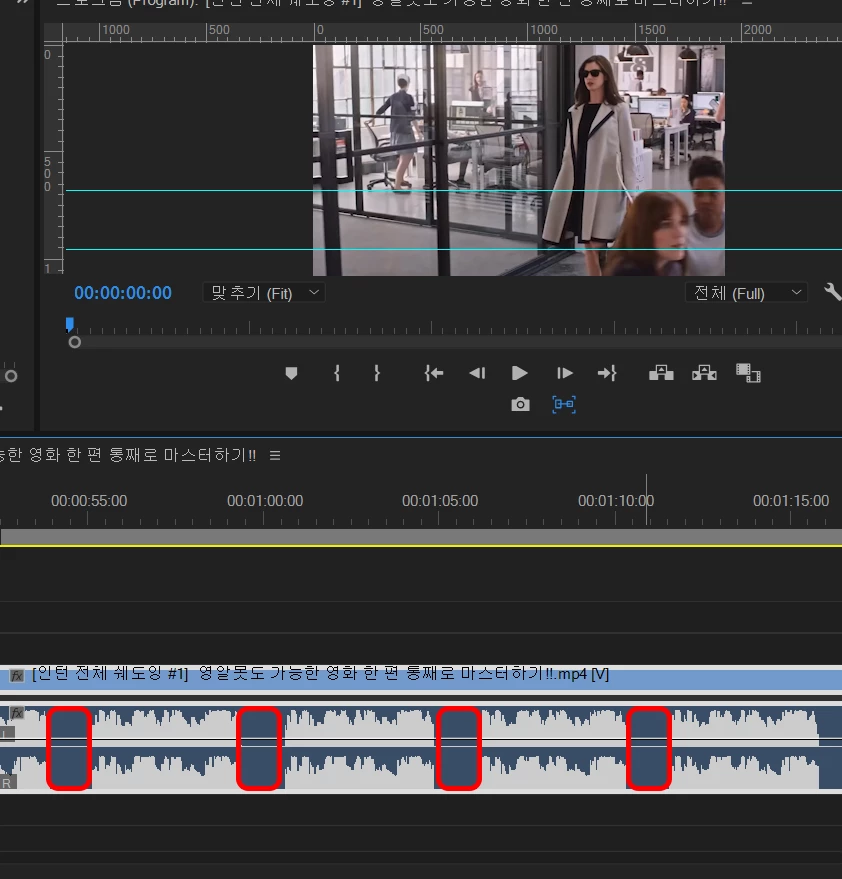The image size is (842, 879).
Task: Play the program sequence
Action: (520, 373)
